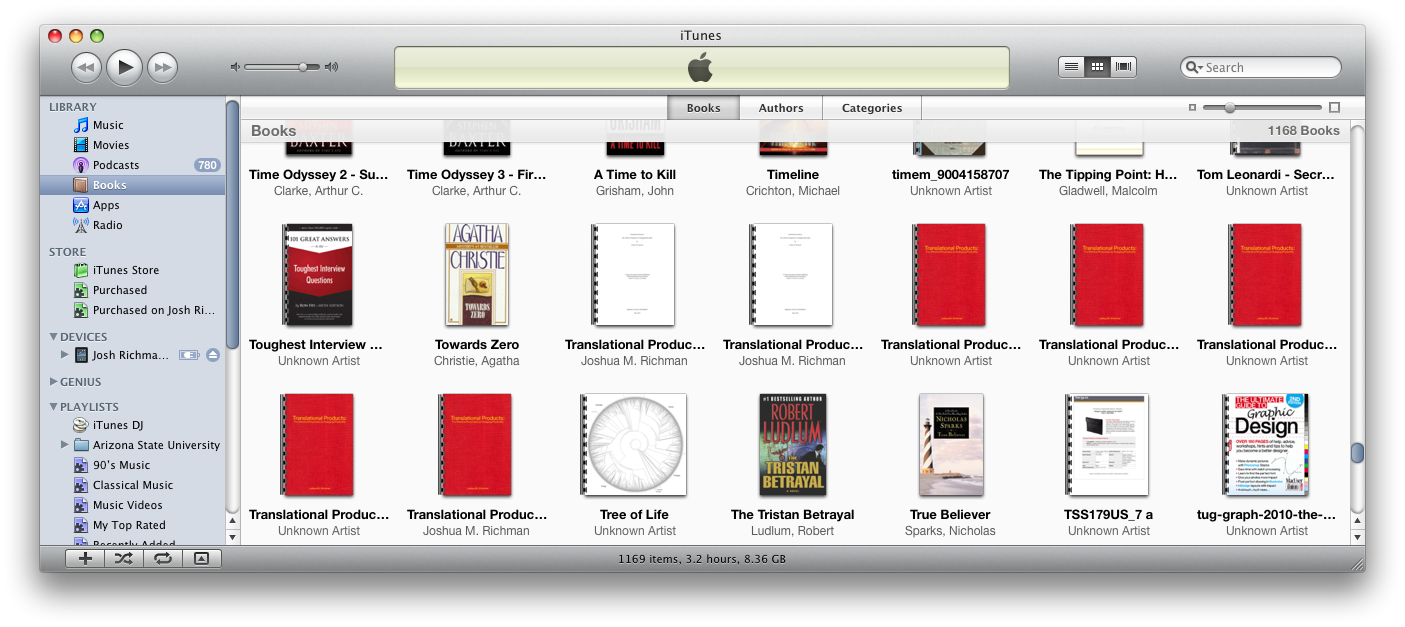This screenshot has height=627, width=1405.
Task: Select the tug-graph-2010 Graphic Design cover
Action: [x=1266, y=445]
